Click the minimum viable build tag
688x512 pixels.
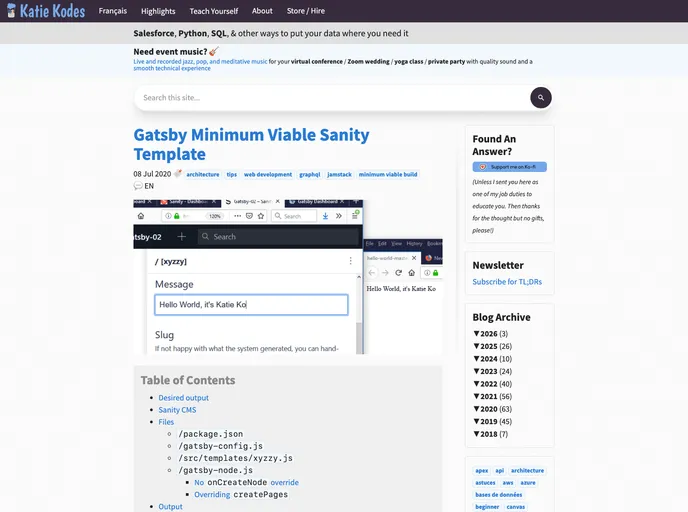388,174
